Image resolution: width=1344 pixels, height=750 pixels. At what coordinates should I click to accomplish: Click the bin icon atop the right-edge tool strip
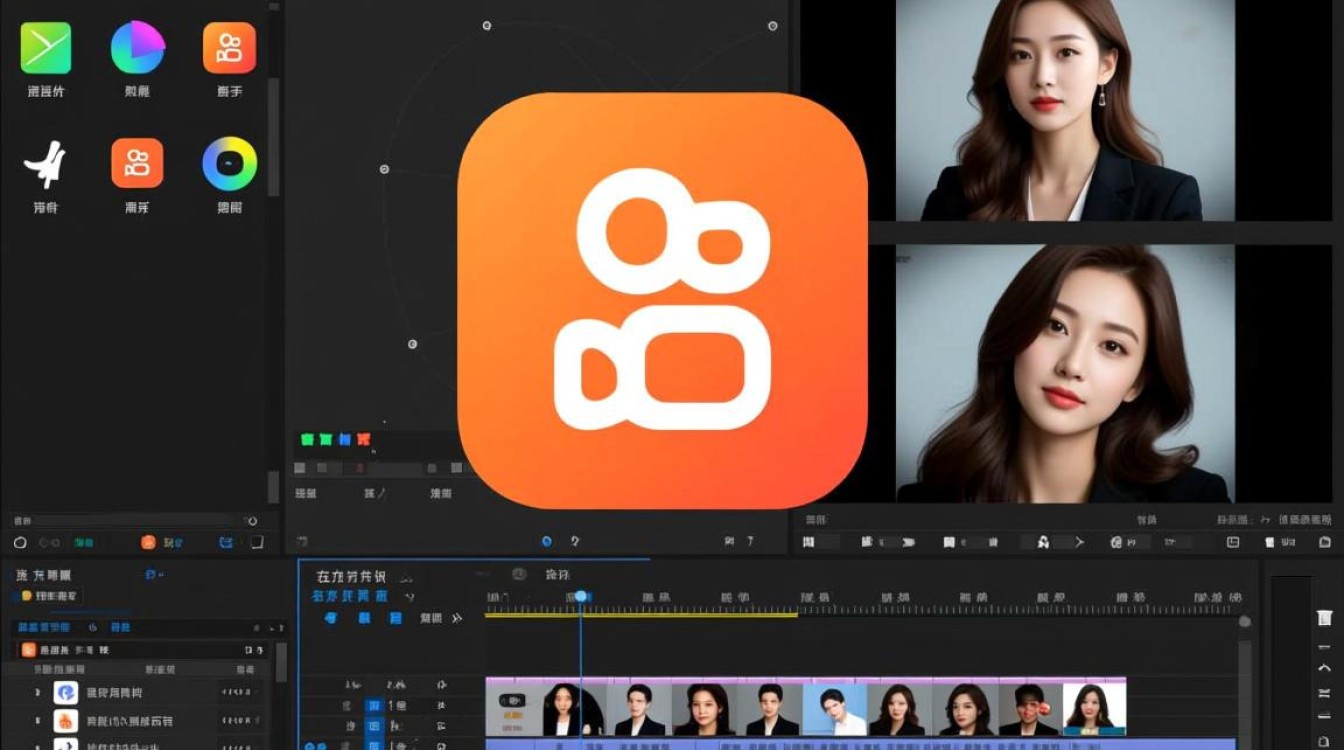[1324, 618]
